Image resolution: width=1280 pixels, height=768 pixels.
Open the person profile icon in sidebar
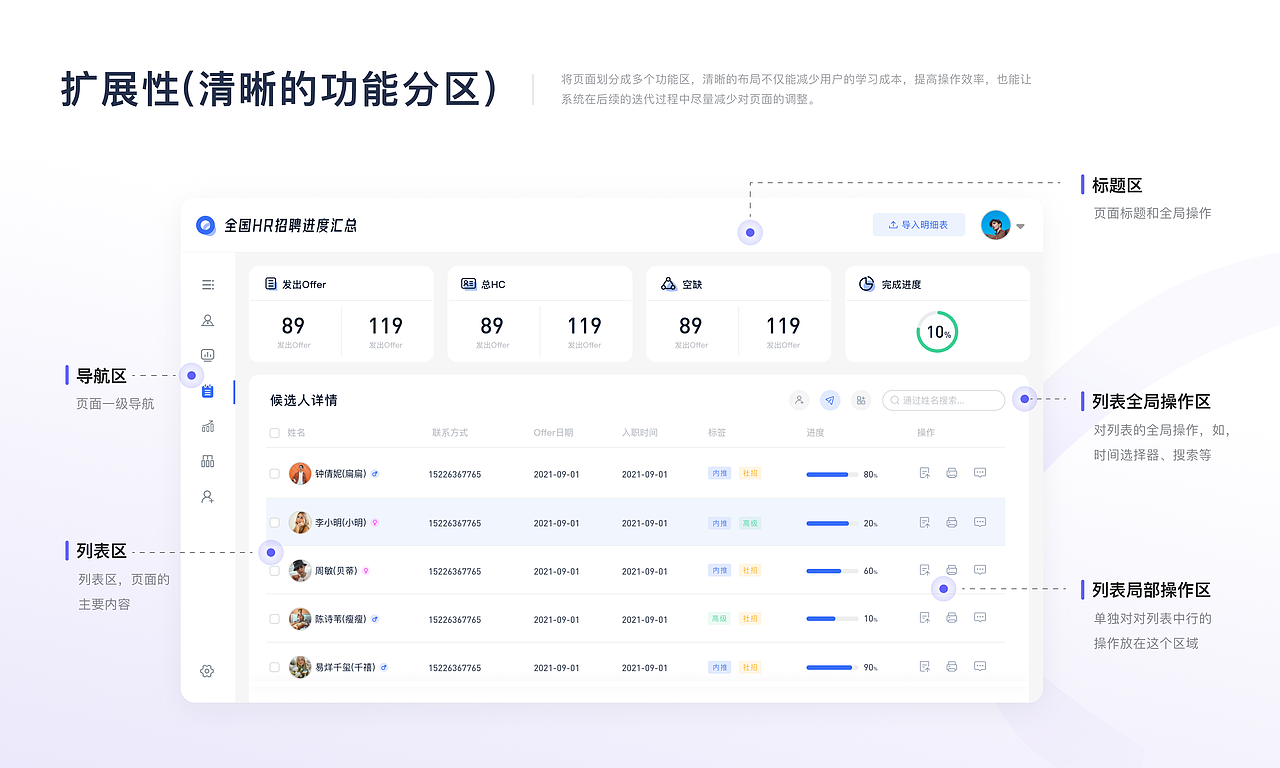pyautogui.click(x=208, y=321)
